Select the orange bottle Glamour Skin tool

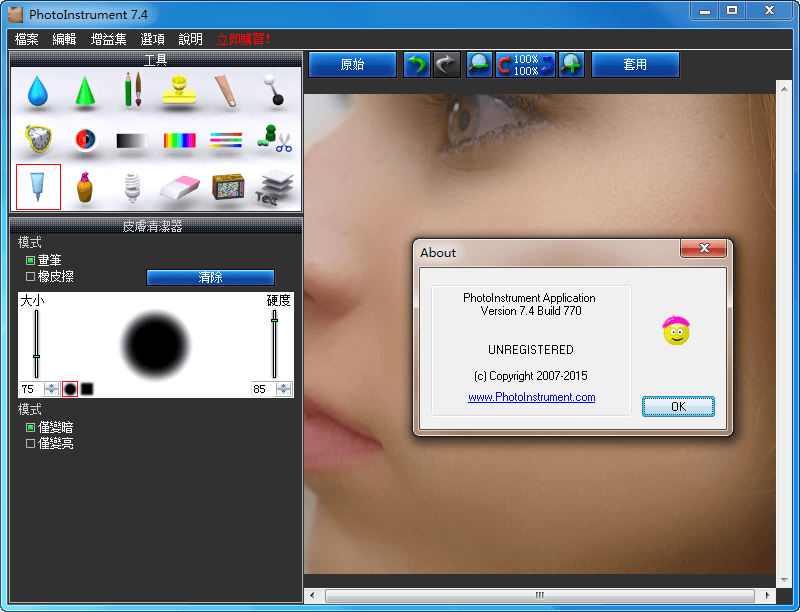tap(85, 187)
